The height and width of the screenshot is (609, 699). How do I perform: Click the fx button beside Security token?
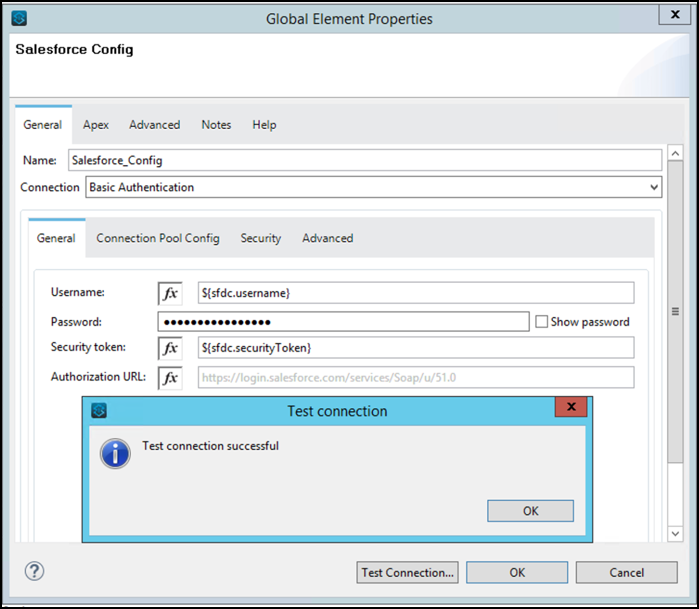coord(170,348)
